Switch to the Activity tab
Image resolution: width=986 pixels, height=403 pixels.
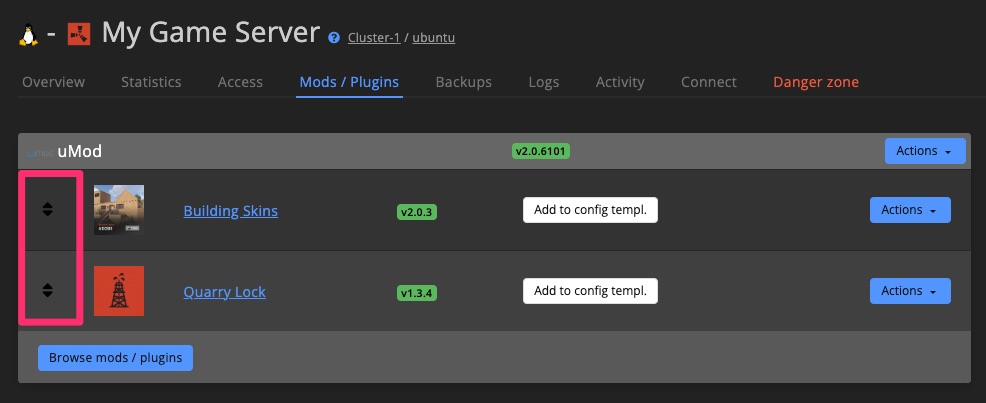click(620, 82)
